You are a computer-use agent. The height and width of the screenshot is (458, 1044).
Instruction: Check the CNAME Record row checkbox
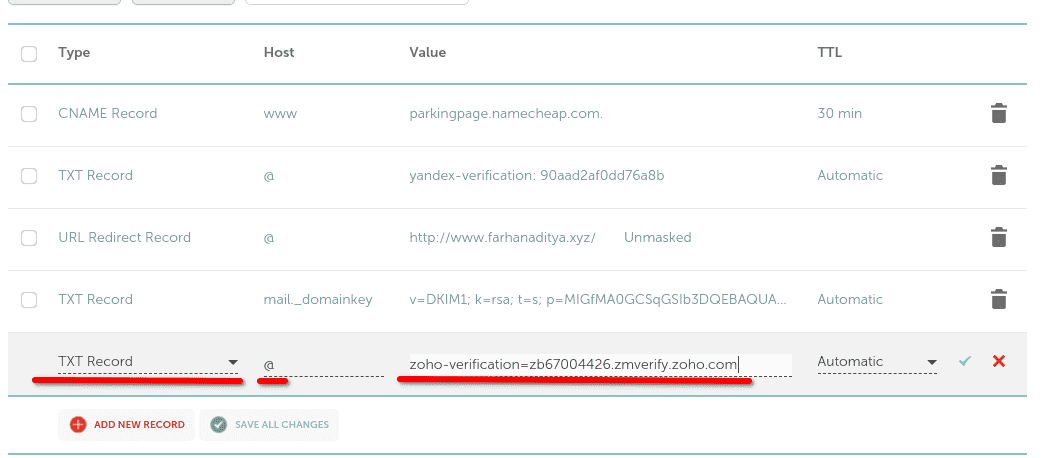coord(29,114)
